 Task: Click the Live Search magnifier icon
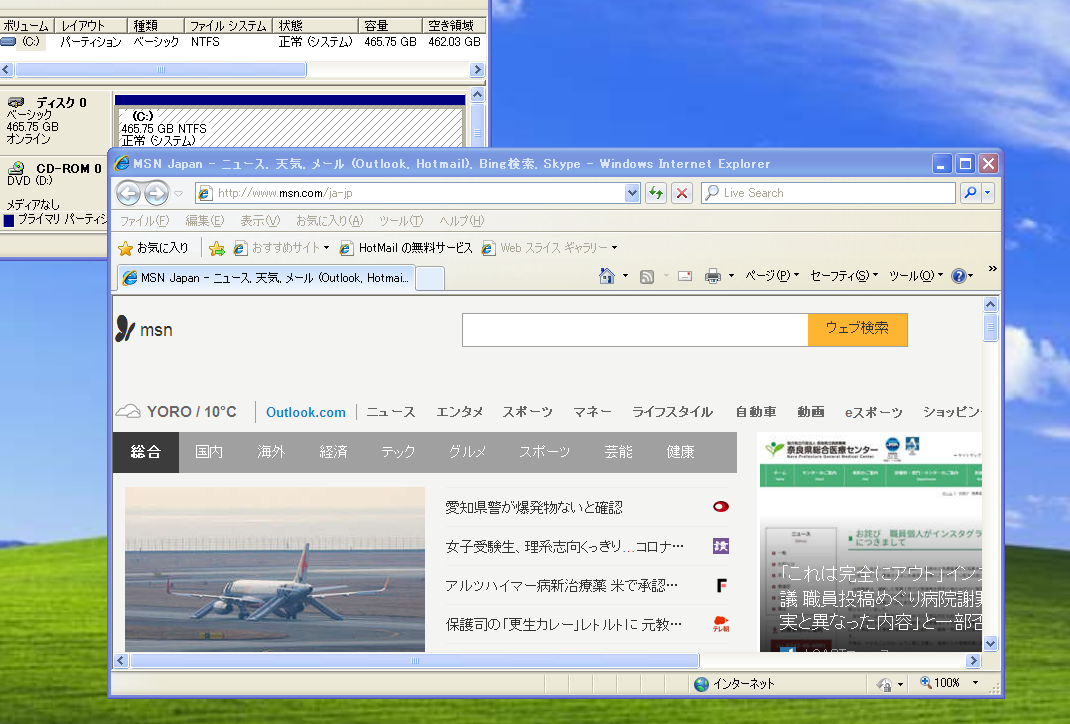[x=970, y=193]
